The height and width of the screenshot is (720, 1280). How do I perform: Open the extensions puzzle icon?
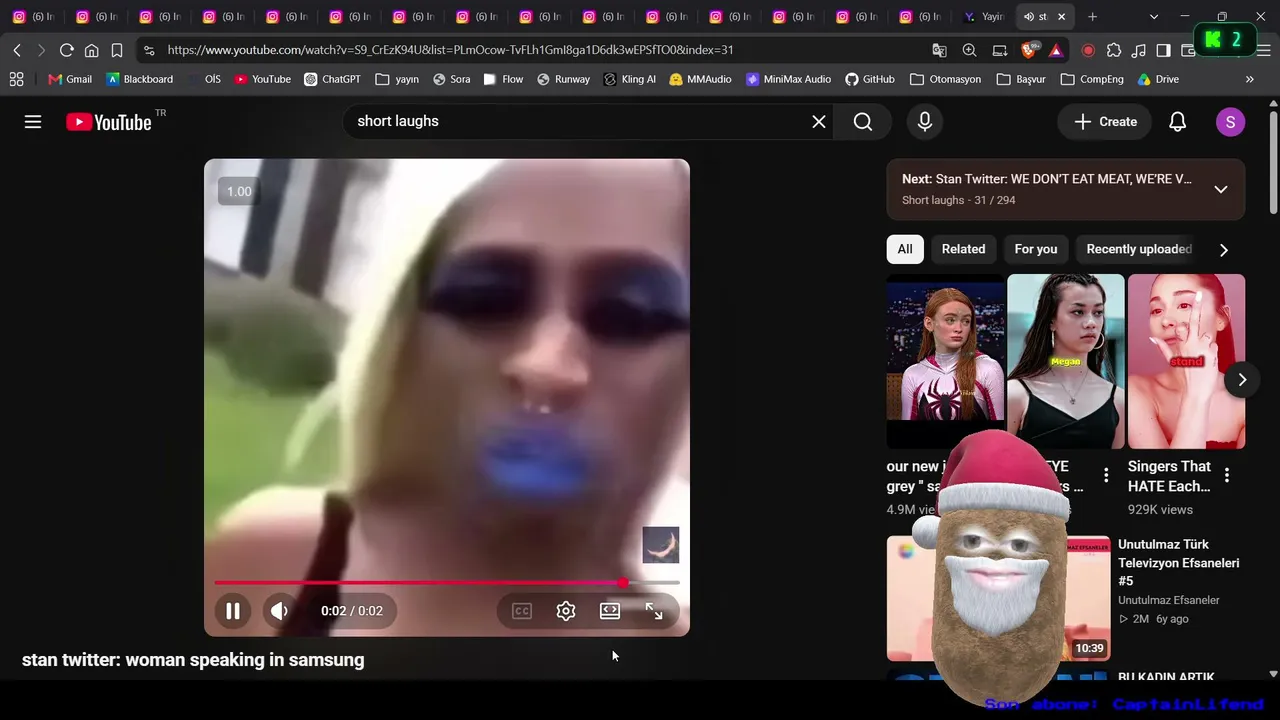pyautogui.click(x=1114, y=50)
